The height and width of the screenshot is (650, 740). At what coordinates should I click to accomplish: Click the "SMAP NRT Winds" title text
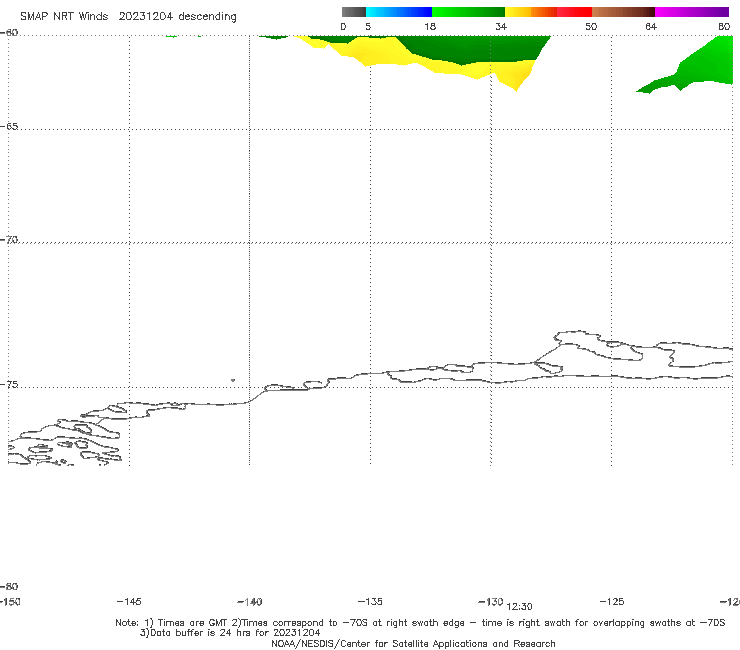pyautogui.click(x=64, y=16)
